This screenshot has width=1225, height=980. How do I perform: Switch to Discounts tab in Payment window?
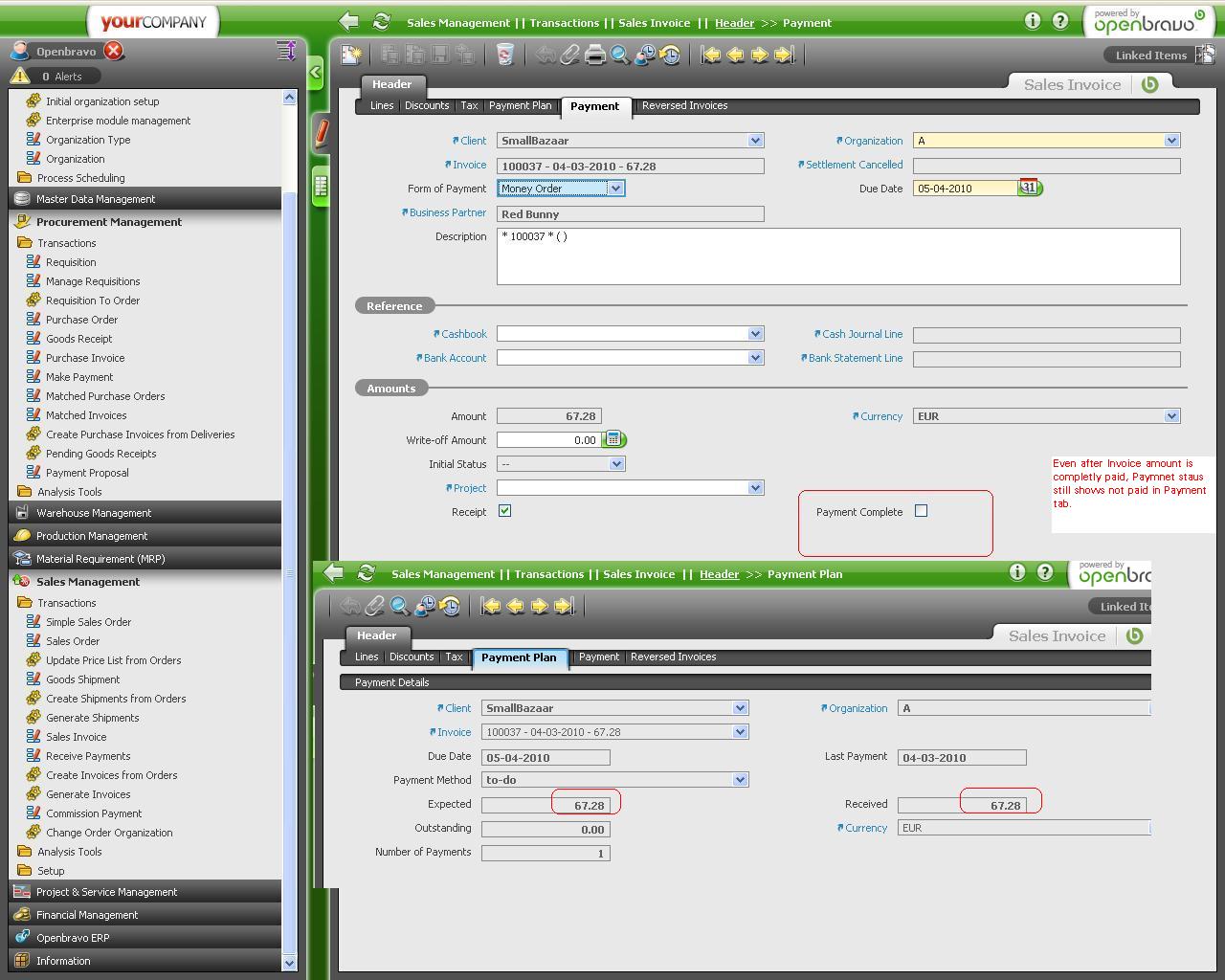[x=427, y=106]
